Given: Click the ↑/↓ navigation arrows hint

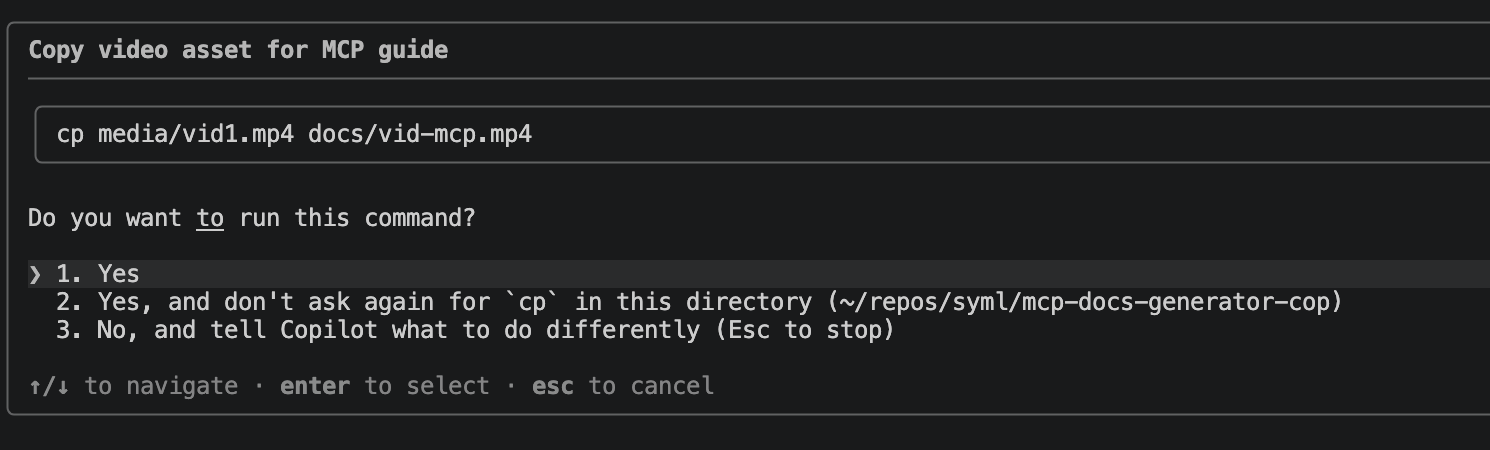Looking at the screenshot, I should coord(49,386).
